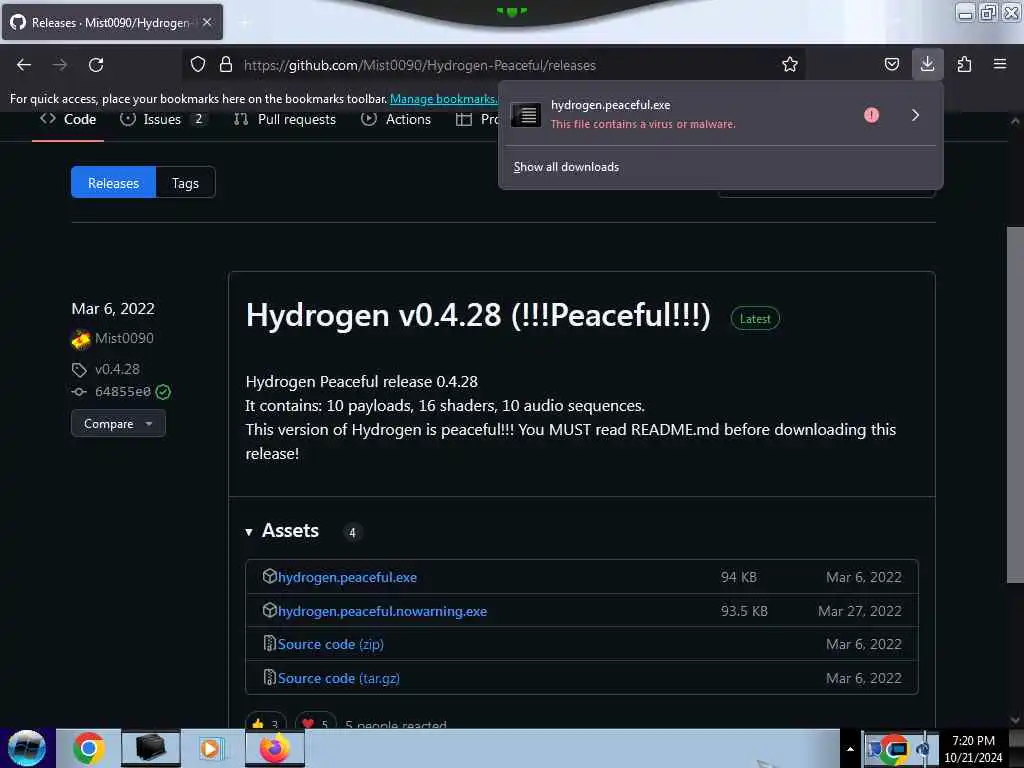1024x768 pixels.
Task: Open Manage bookmarks link
Action: click(443, 99)
